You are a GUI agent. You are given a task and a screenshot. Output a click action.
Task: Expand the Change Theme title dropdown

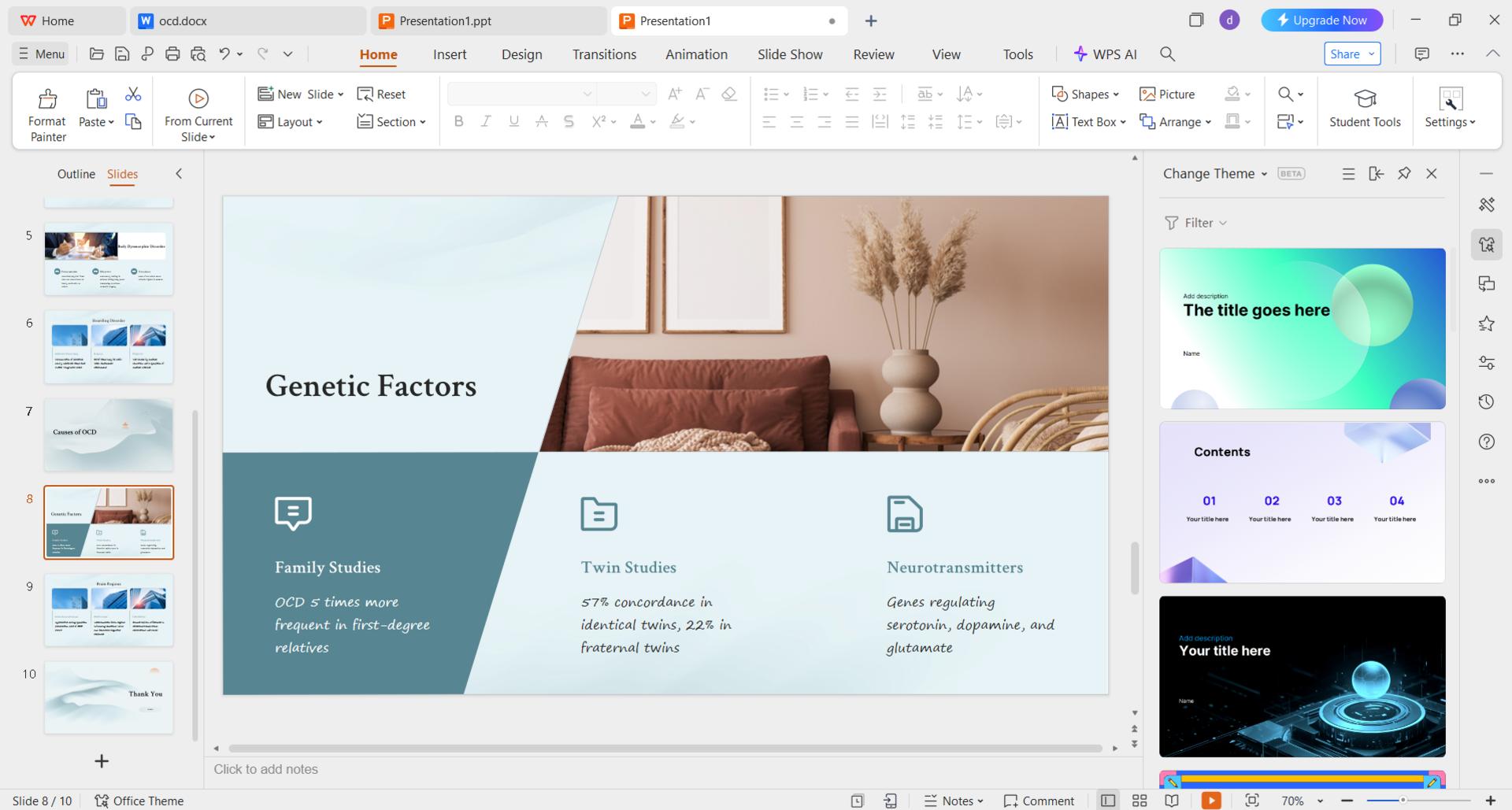[1264, 174]
